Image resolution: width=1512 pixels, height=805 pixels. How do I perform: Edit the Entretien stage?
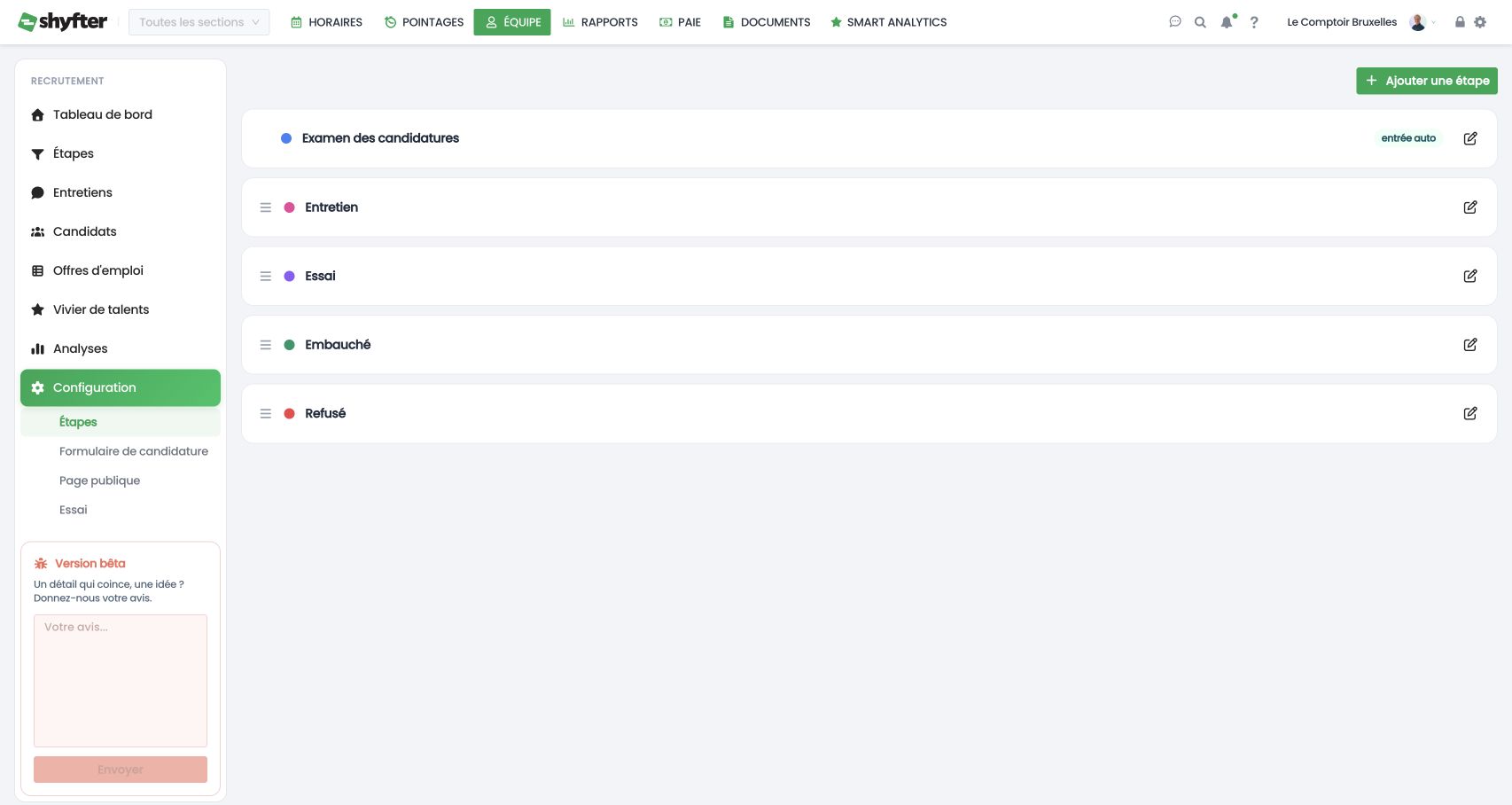pyautogui.click(x=1469, y=207)
